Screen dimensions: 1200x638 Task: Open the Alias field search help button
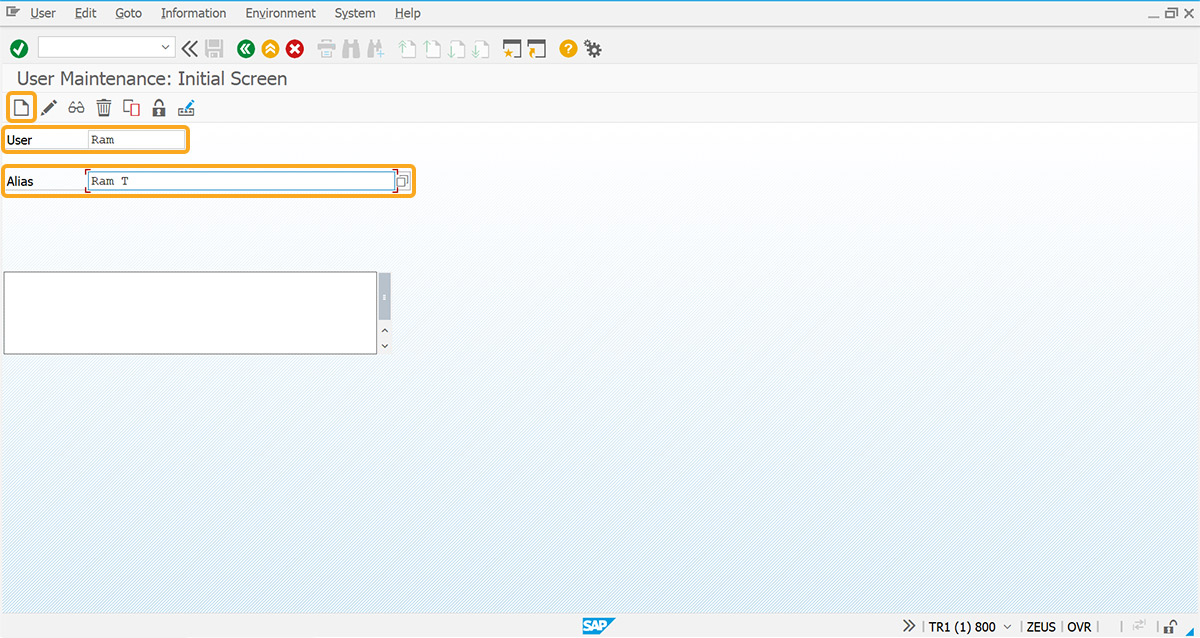pos(403,182)
